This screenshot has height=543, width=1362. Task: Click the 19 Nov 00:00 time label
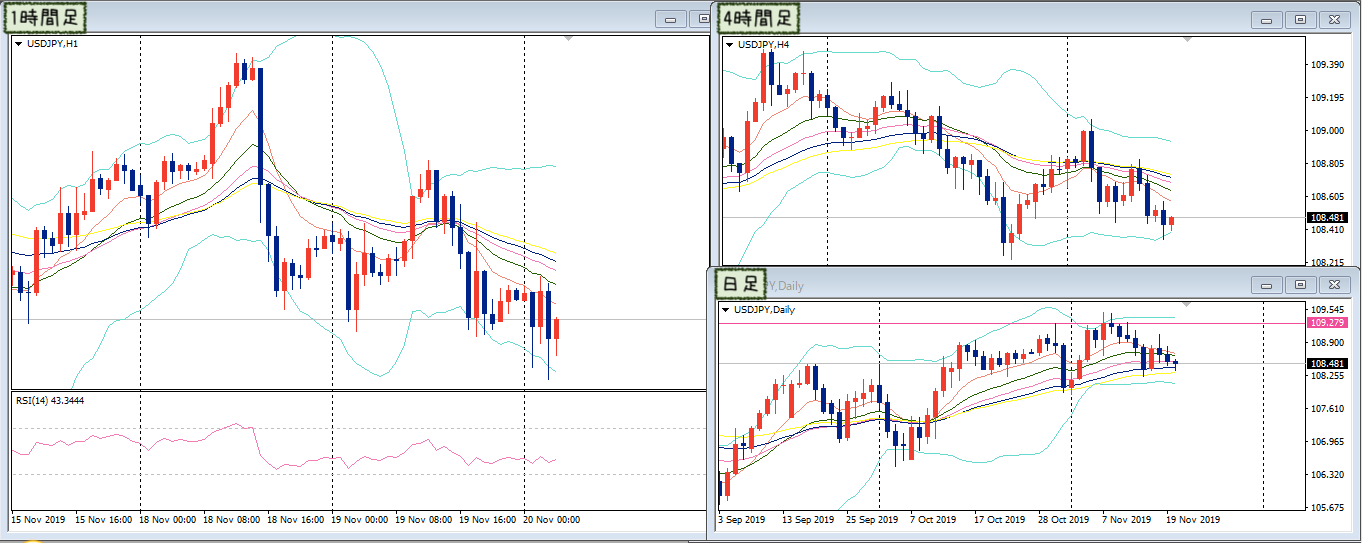tap(359, 520)
